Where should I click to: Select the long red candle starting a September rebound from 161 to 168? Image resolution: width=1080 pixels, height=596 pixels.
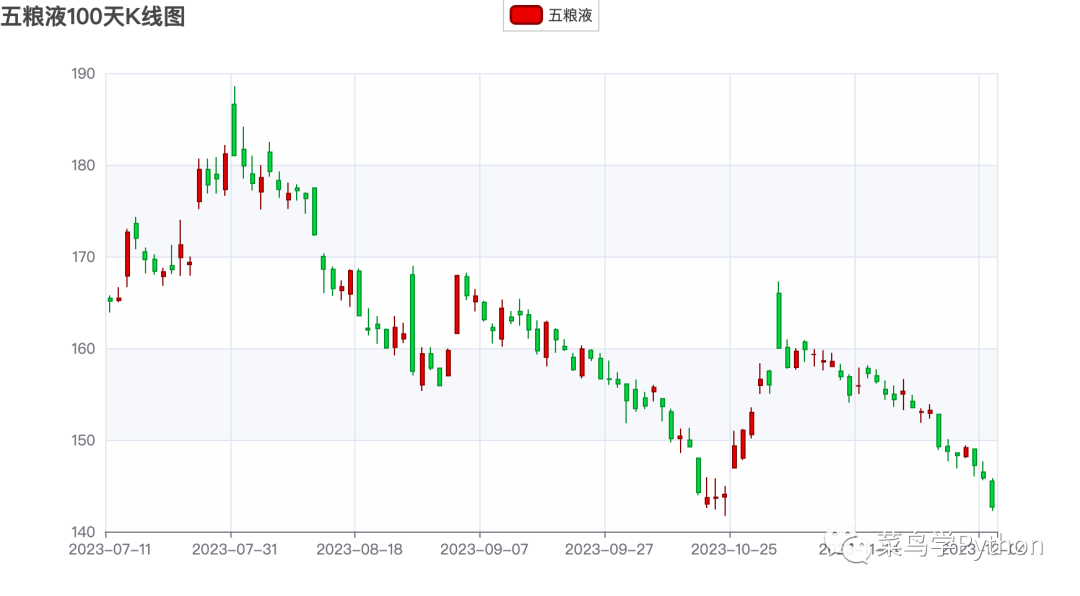pyautogui.click(x=457, y=305)
